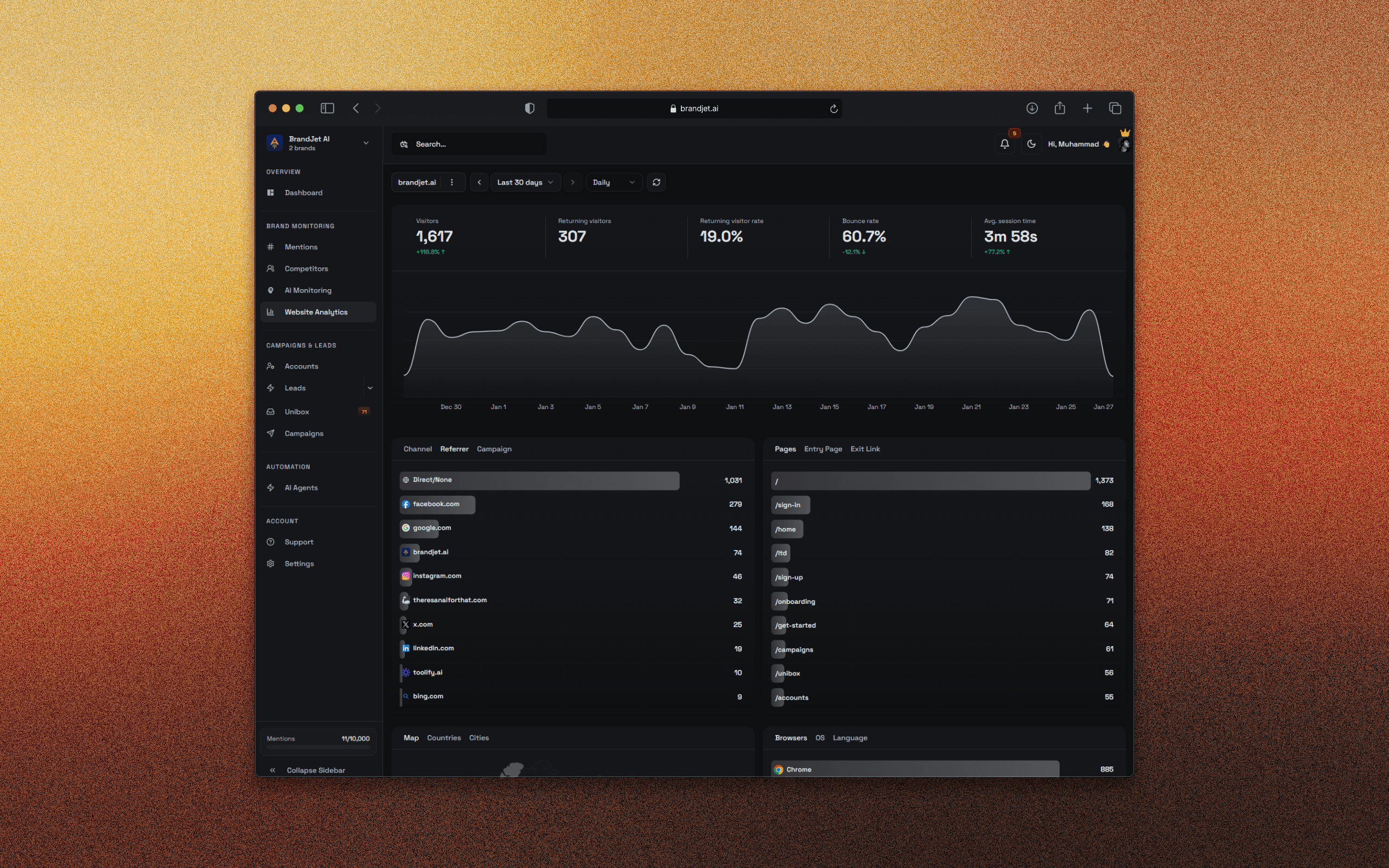The width and height of the screenshot is (1389, 868).
Task: Expand the Leads menu chevron
Action: (x=370, y=387)
